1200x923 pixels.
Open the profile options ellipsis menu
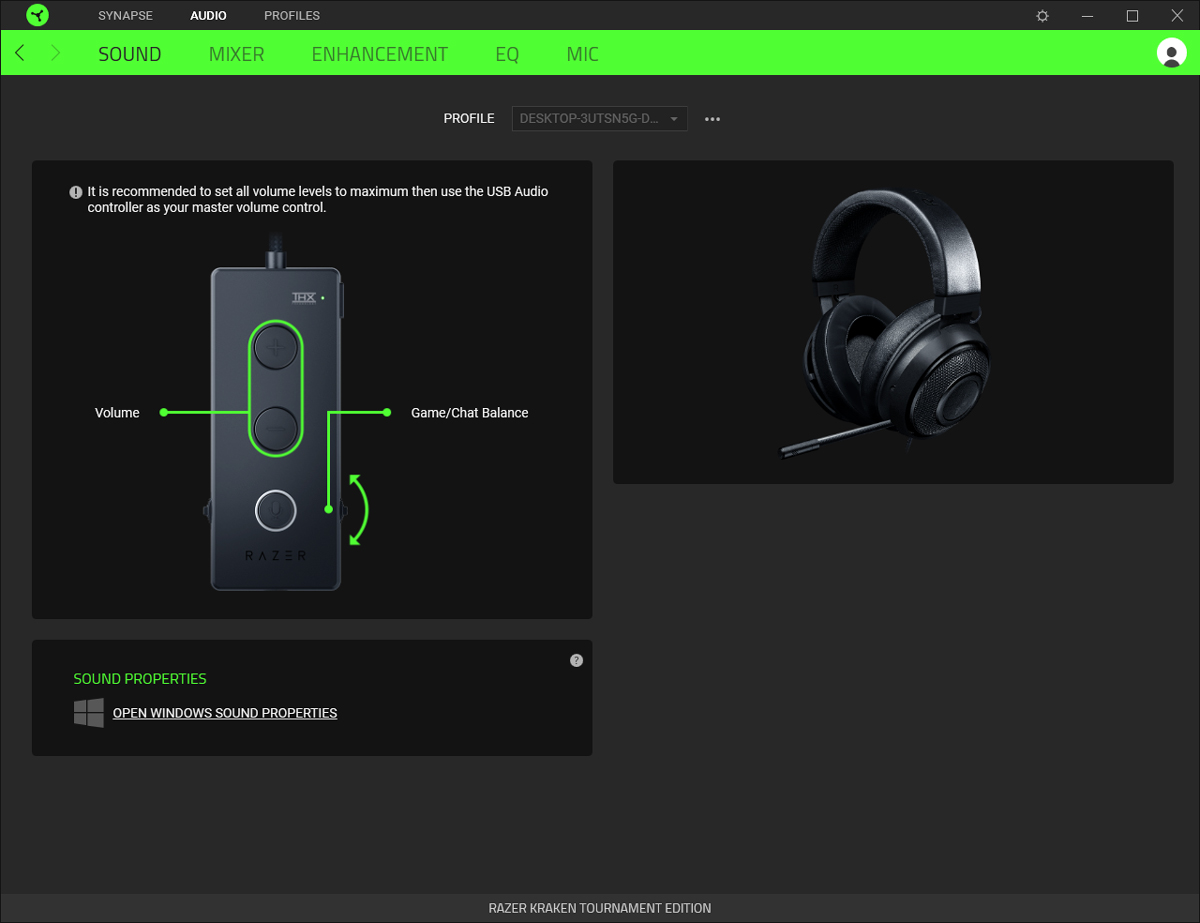pos(712,119)
